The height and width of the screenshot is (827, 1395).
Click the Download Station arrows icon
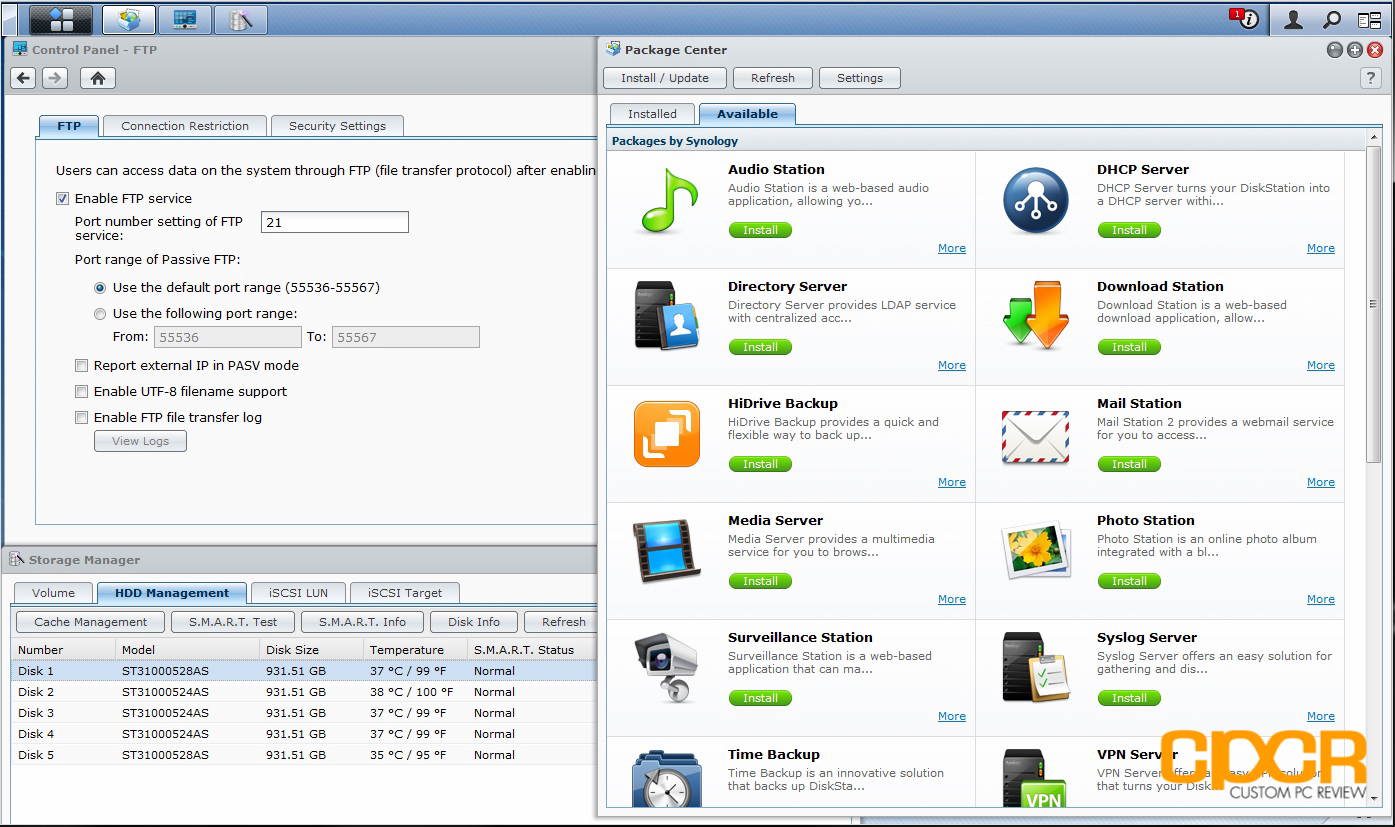click(x=1036, y=316)
